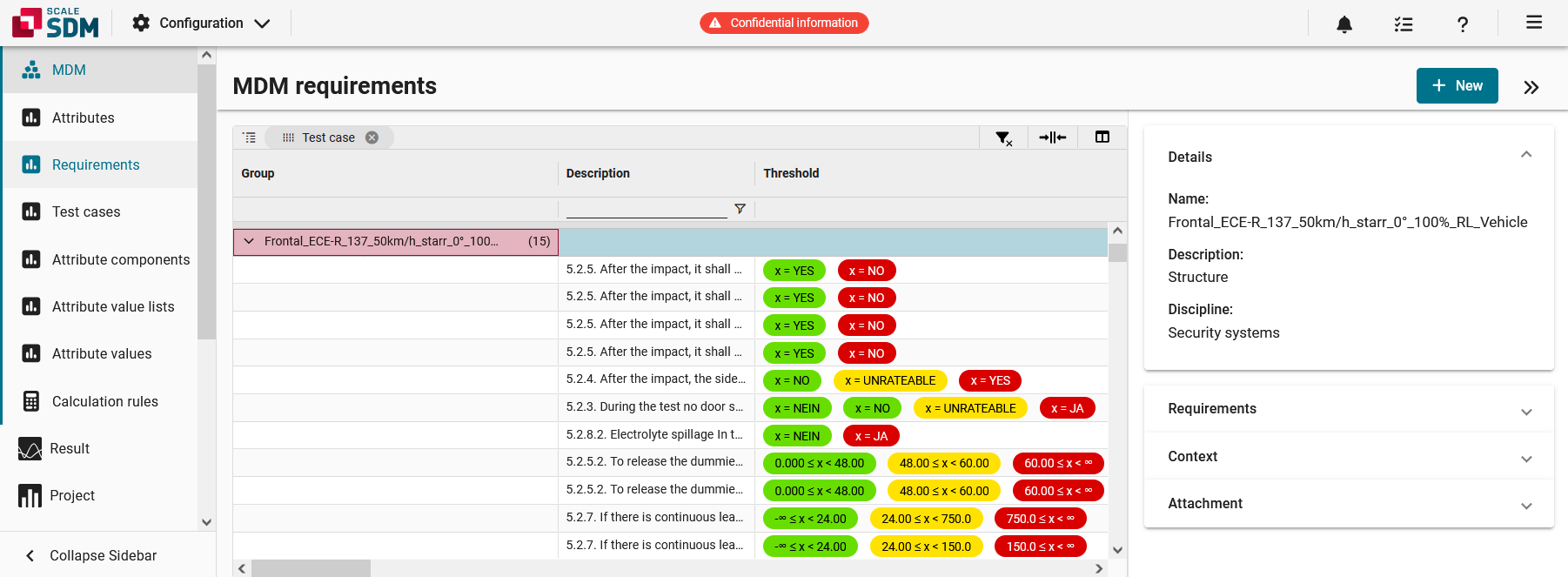This screenshot has height=577, width=1568.
Task: Open the Project section
Action: [99, 495]
